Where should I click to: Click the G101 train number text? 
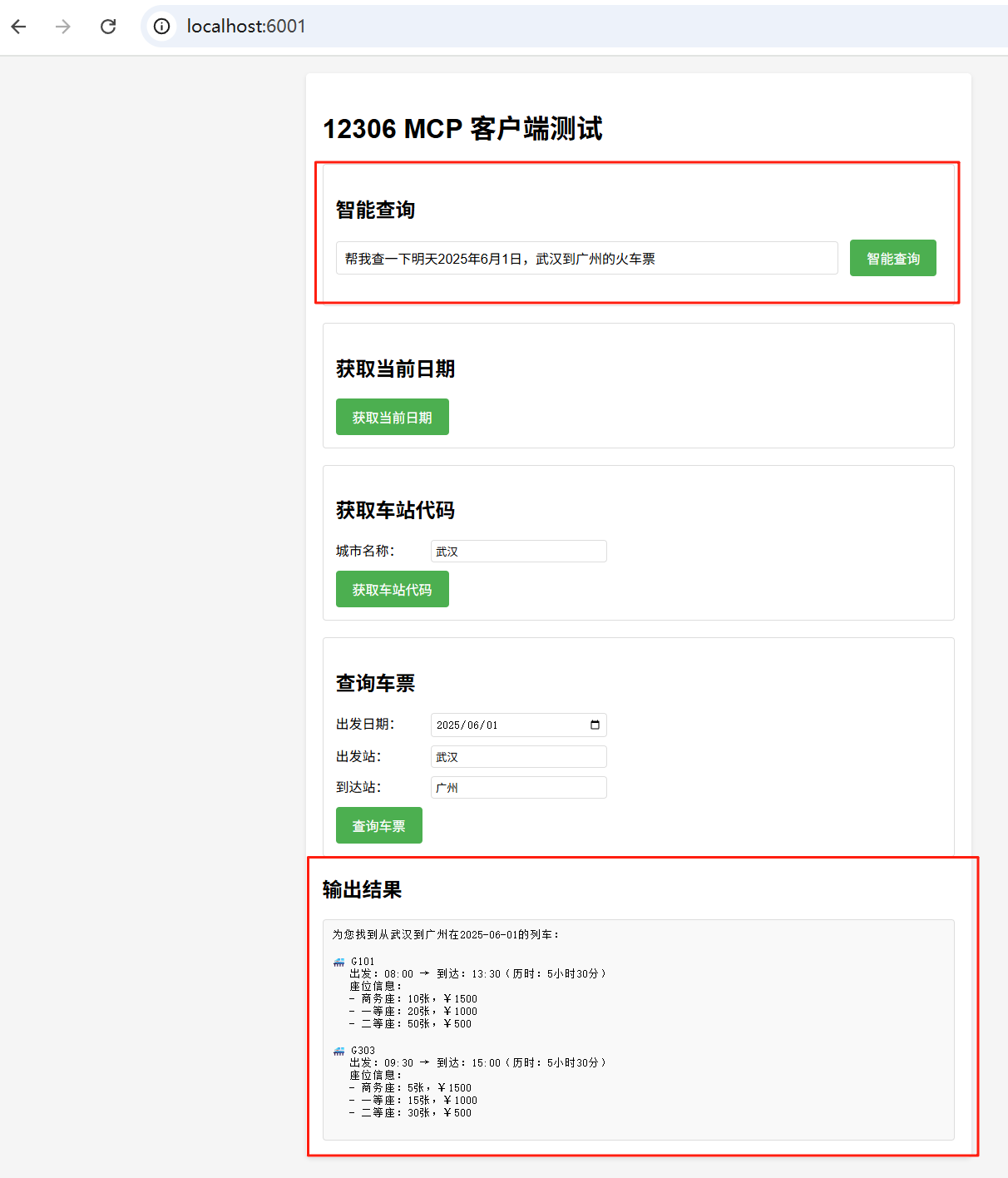point(363,962)
